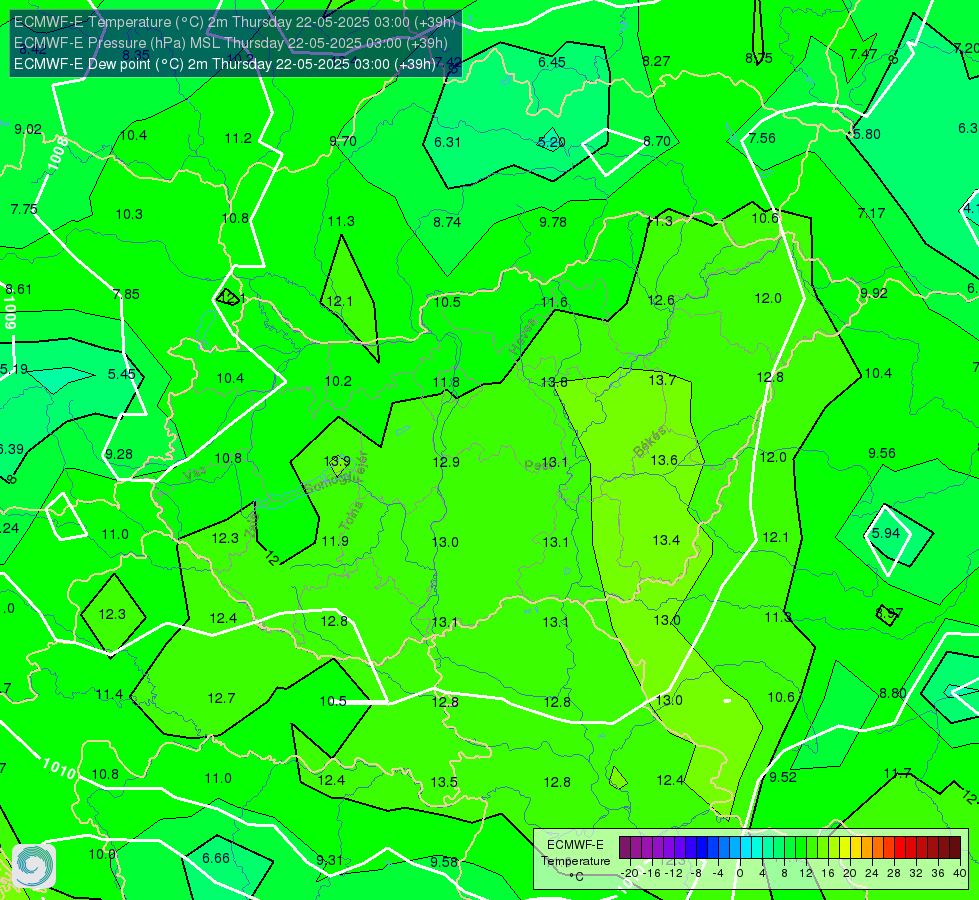Image resolution: width=979 pixels, height=900 pixels.
Task: Click the 9.58 temperature value
Action: 444,862
